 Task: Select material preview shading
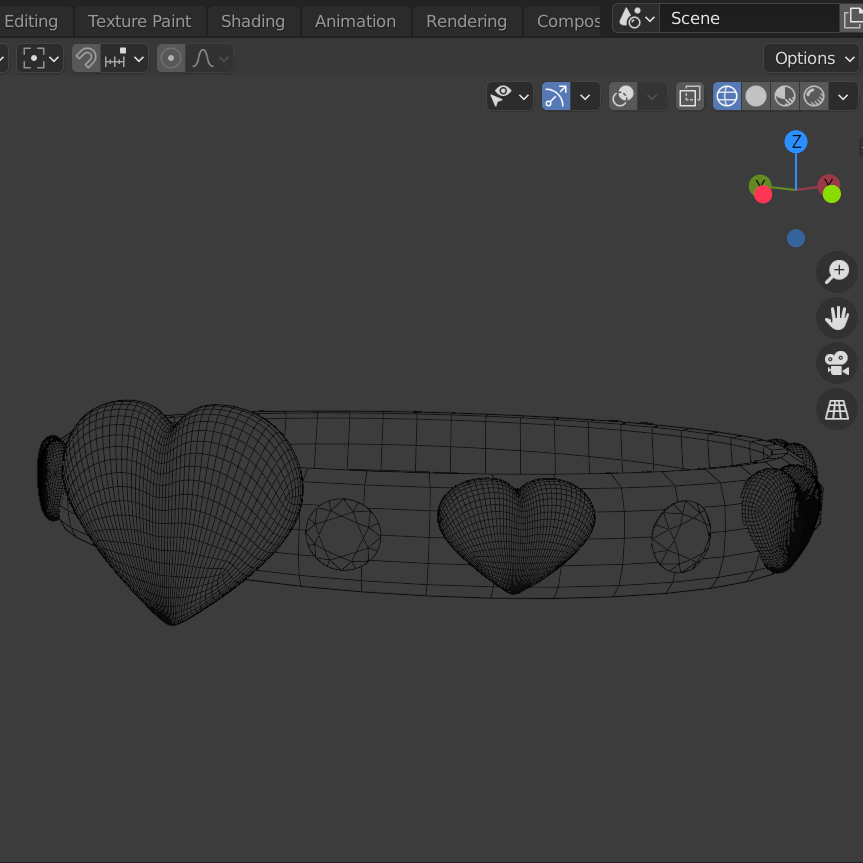tap(785, 96)
